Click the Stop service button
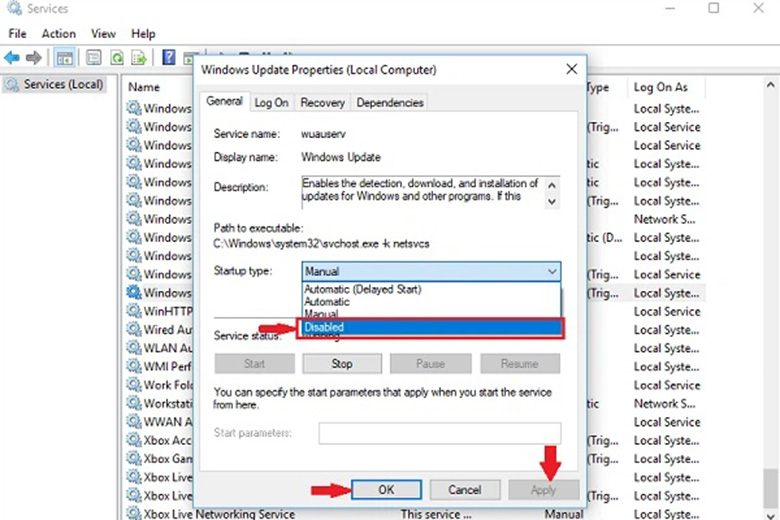This screenshot has height=520, width=780. (x=342, y=364)
